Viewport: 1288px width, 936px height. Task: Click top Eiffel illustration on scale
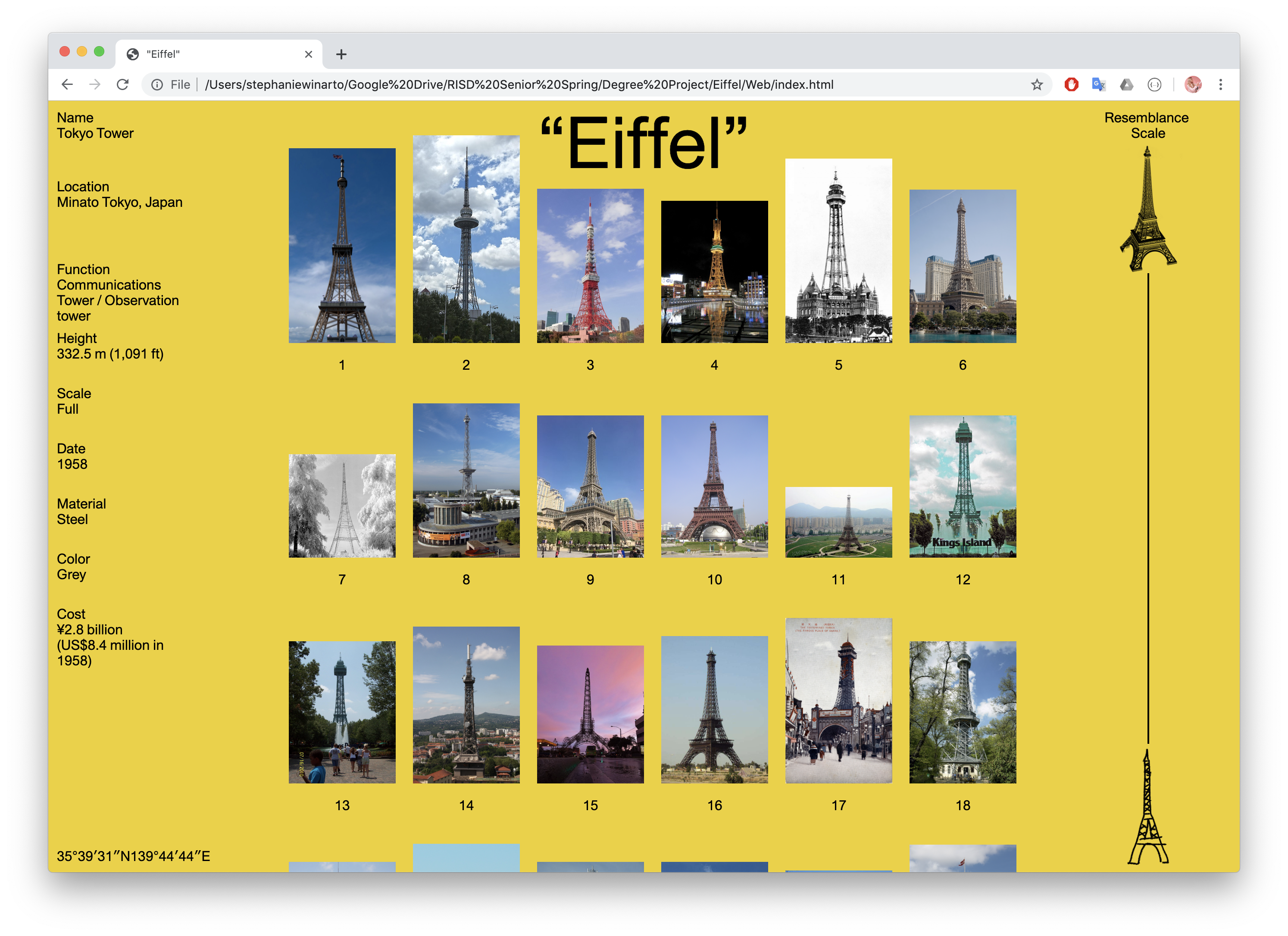tap(1148, 210)
